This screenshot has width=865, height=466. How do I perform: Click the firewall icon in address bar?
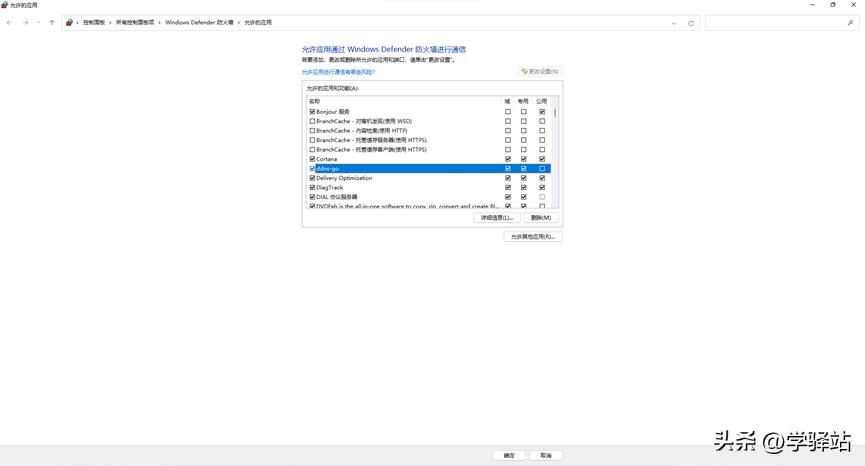pyautogui.click(x=70, y=23)
